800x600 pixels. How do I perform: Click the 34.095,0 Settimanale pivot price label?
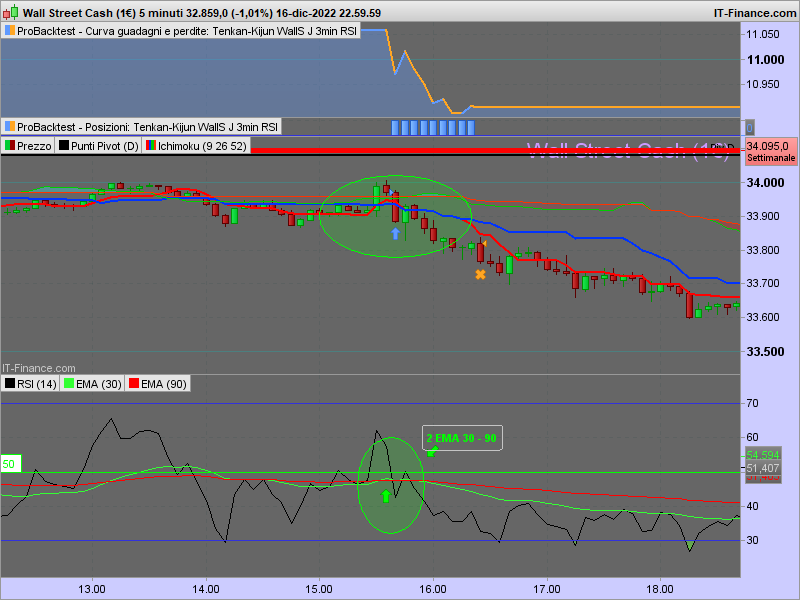770,152
